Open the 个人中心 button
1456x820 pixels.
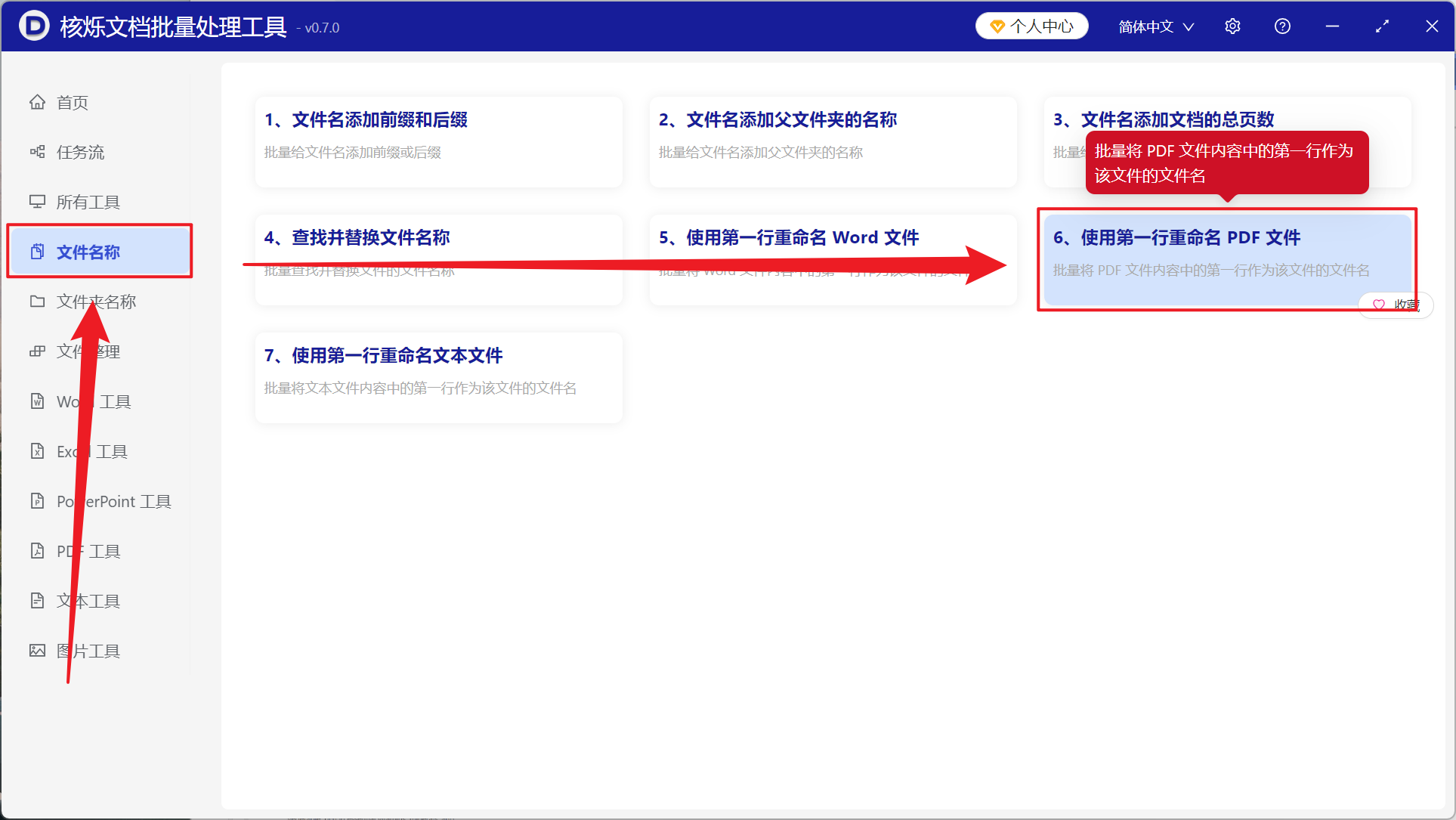1032,26
